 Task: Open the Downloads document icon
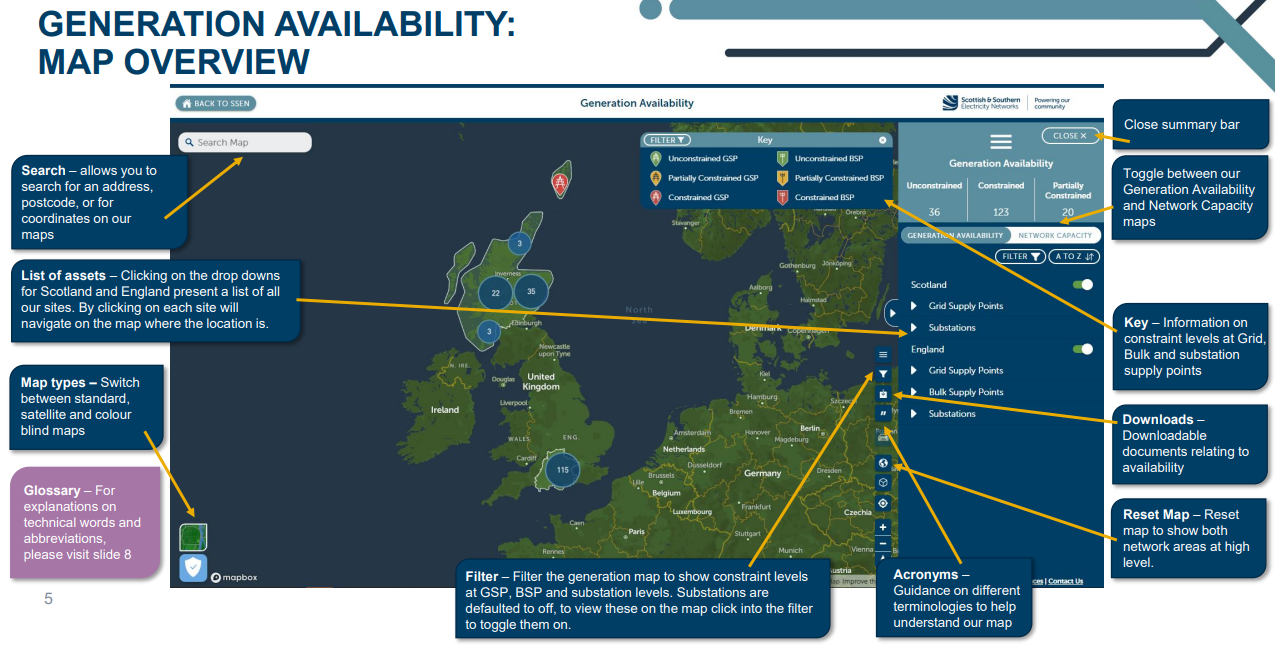point(882,394)
